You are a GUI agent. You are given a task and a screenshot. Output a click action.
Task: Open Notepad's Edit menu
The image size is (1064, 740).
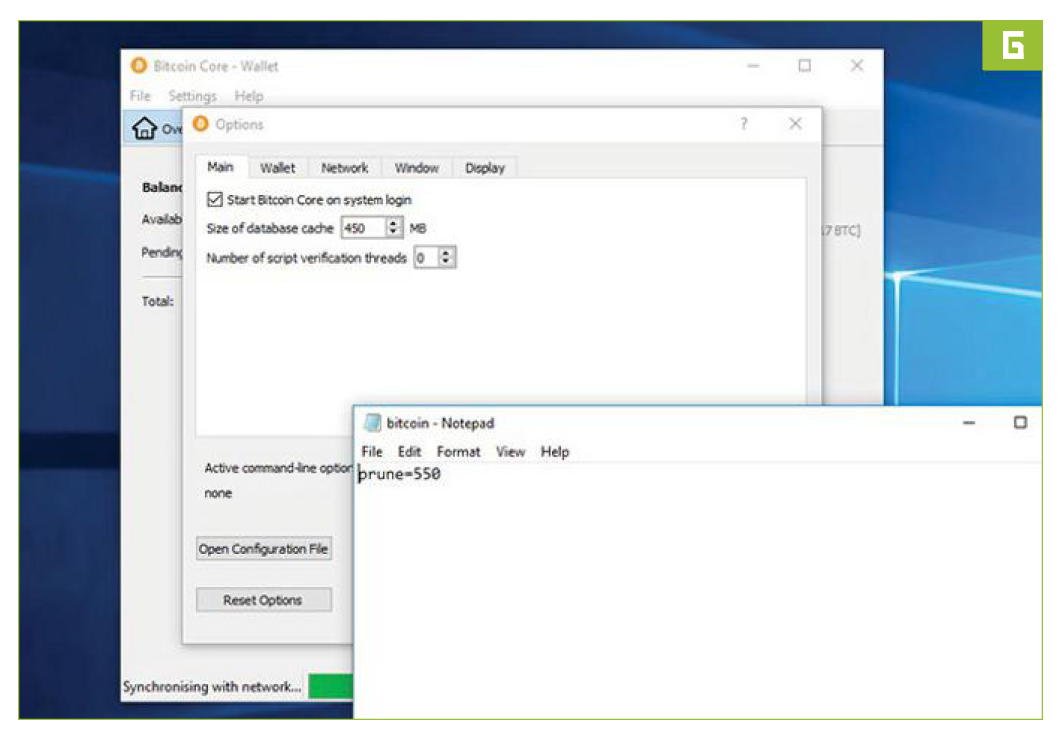coord(409,451)
